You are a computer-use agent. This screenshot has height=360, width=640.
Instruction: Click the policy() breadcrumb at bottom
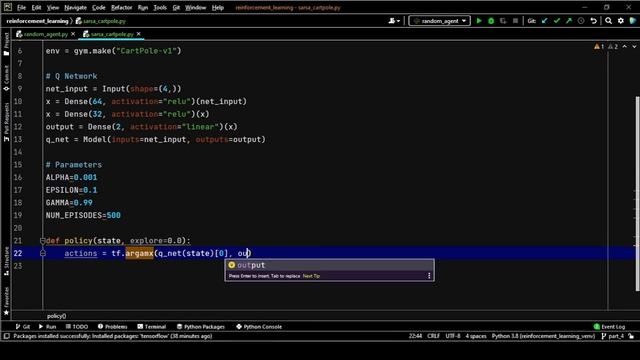pyautogui.click(x=56, y=316)
